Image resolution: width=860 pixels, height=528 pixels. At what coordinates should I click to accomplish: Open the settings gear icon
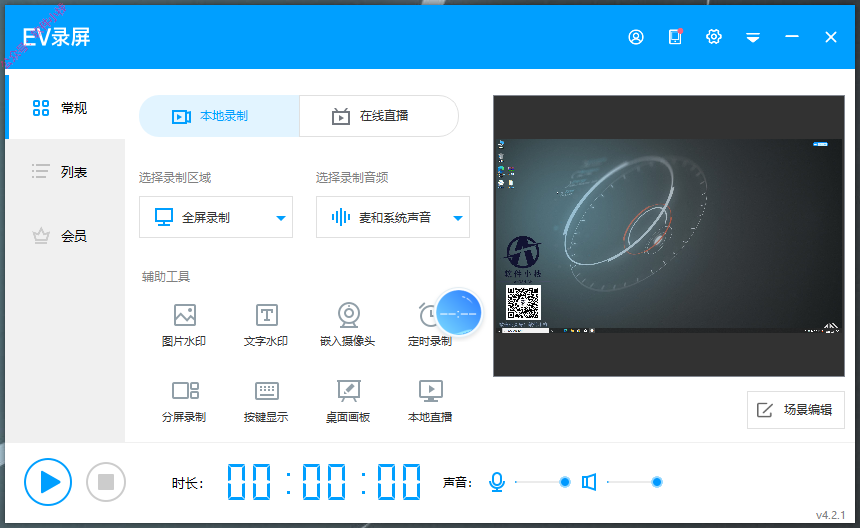coord(714,37)
